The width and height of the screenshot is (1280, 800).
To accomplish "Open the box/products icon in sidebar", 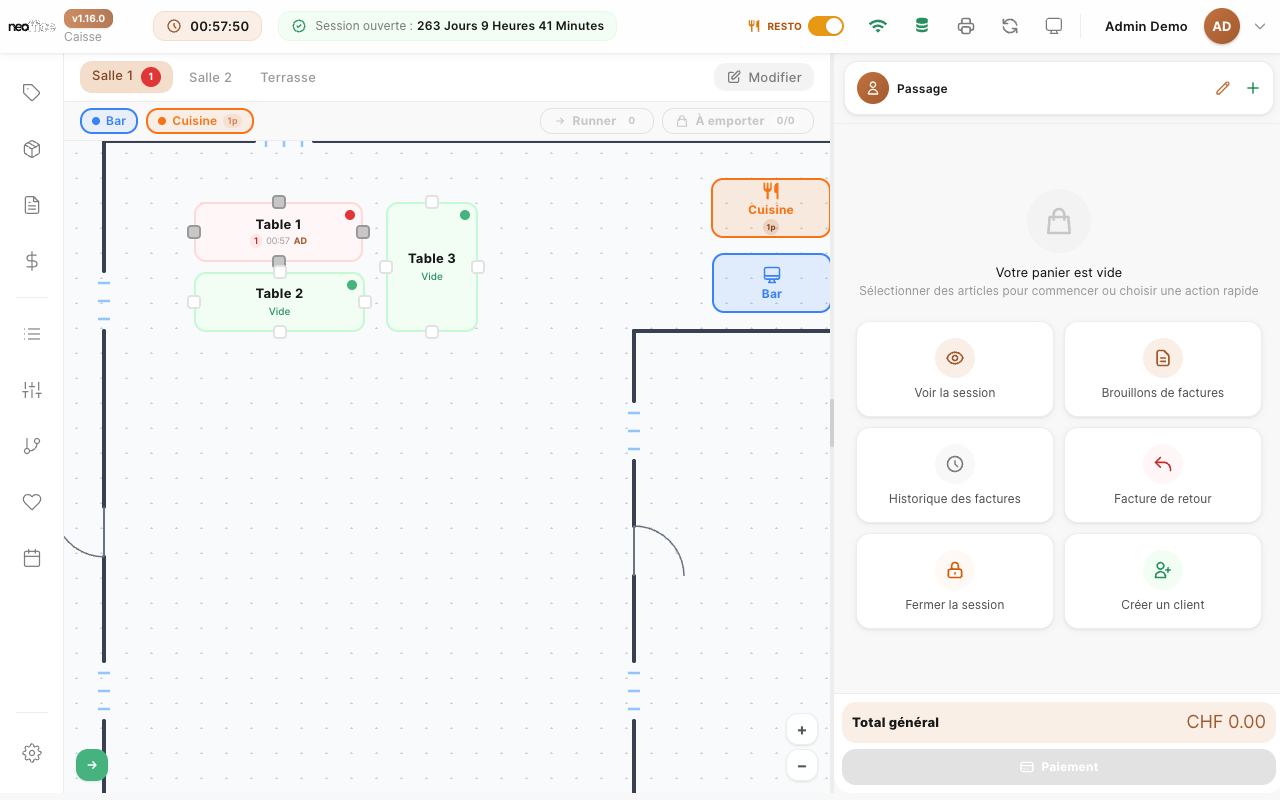I will (x=32, y=149).
